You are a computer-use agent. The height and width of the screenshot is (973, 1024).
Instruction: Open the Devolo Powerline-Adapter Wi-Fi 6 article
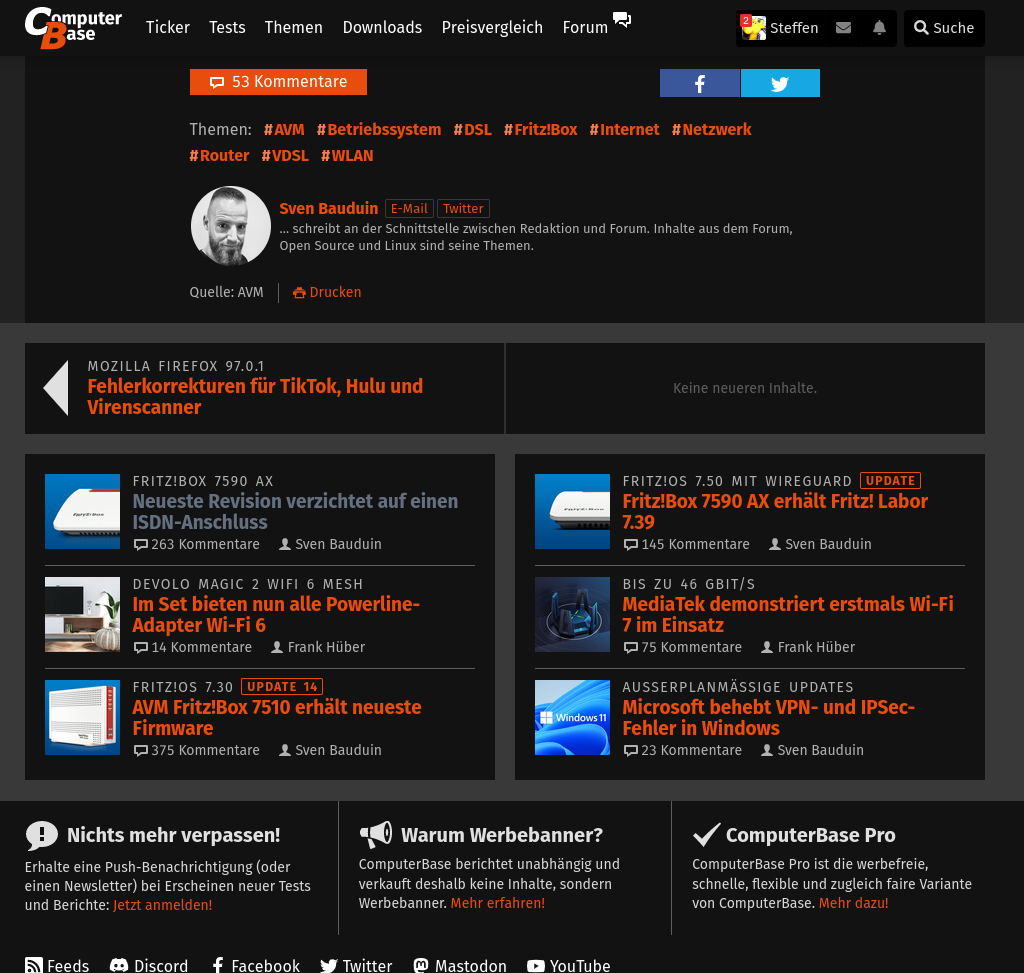click(276, 614)
